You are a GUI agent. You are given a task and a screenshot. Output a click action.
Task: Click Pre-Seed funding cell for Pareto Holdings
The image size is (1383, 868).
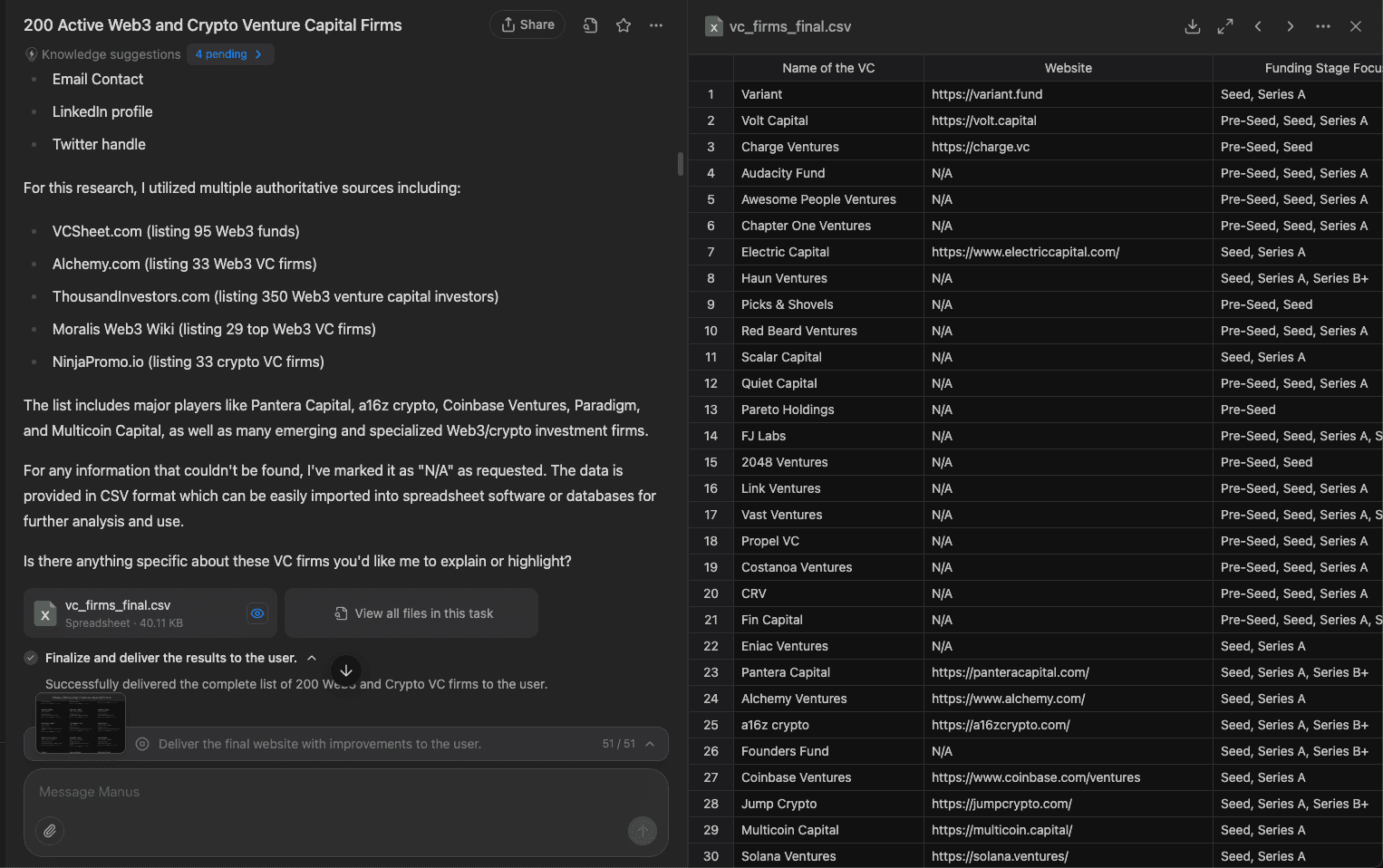pyautogui.click(x=1298, y=410)
